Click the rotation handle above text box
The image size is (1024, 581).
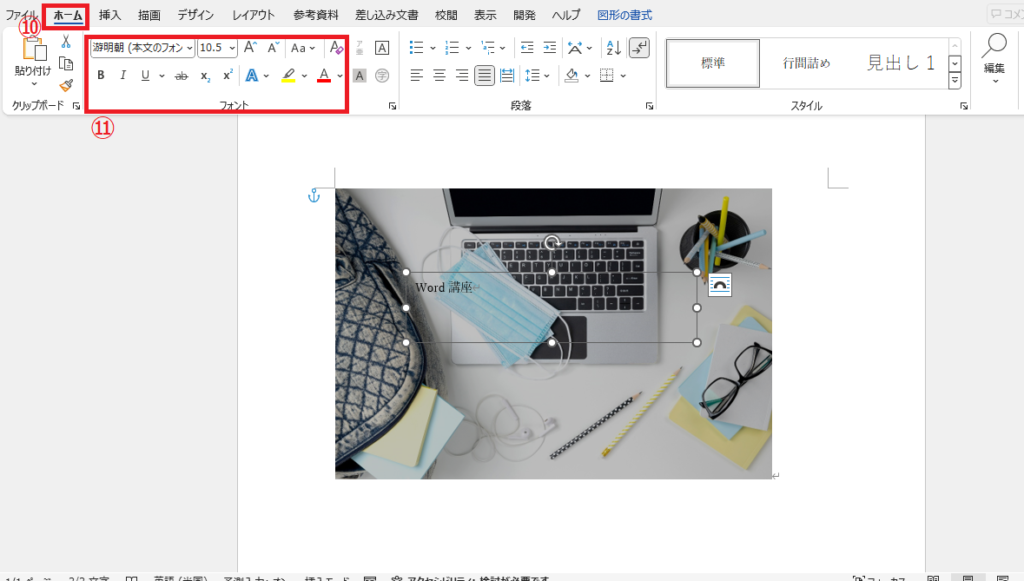(552, 243)
